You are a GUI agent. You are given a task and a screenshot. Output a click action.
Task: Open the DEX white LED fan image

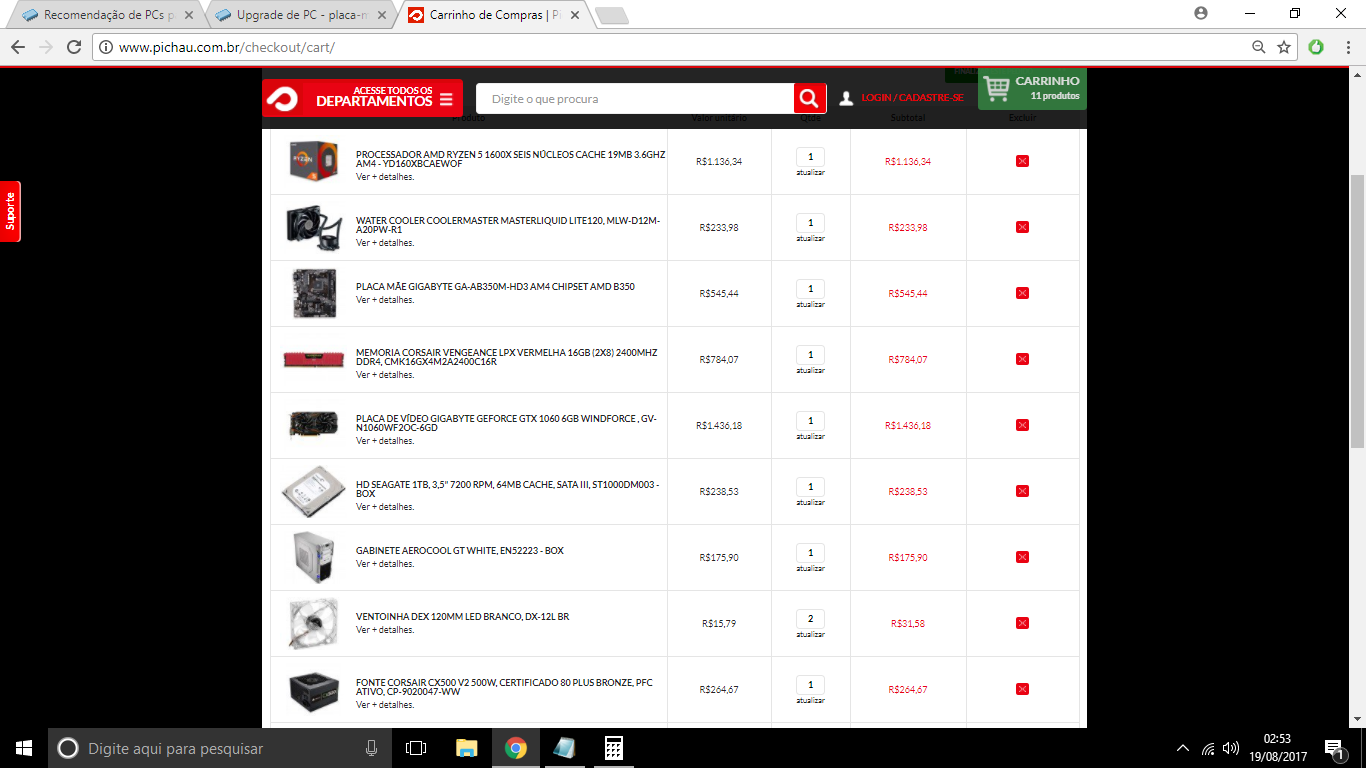313,623
